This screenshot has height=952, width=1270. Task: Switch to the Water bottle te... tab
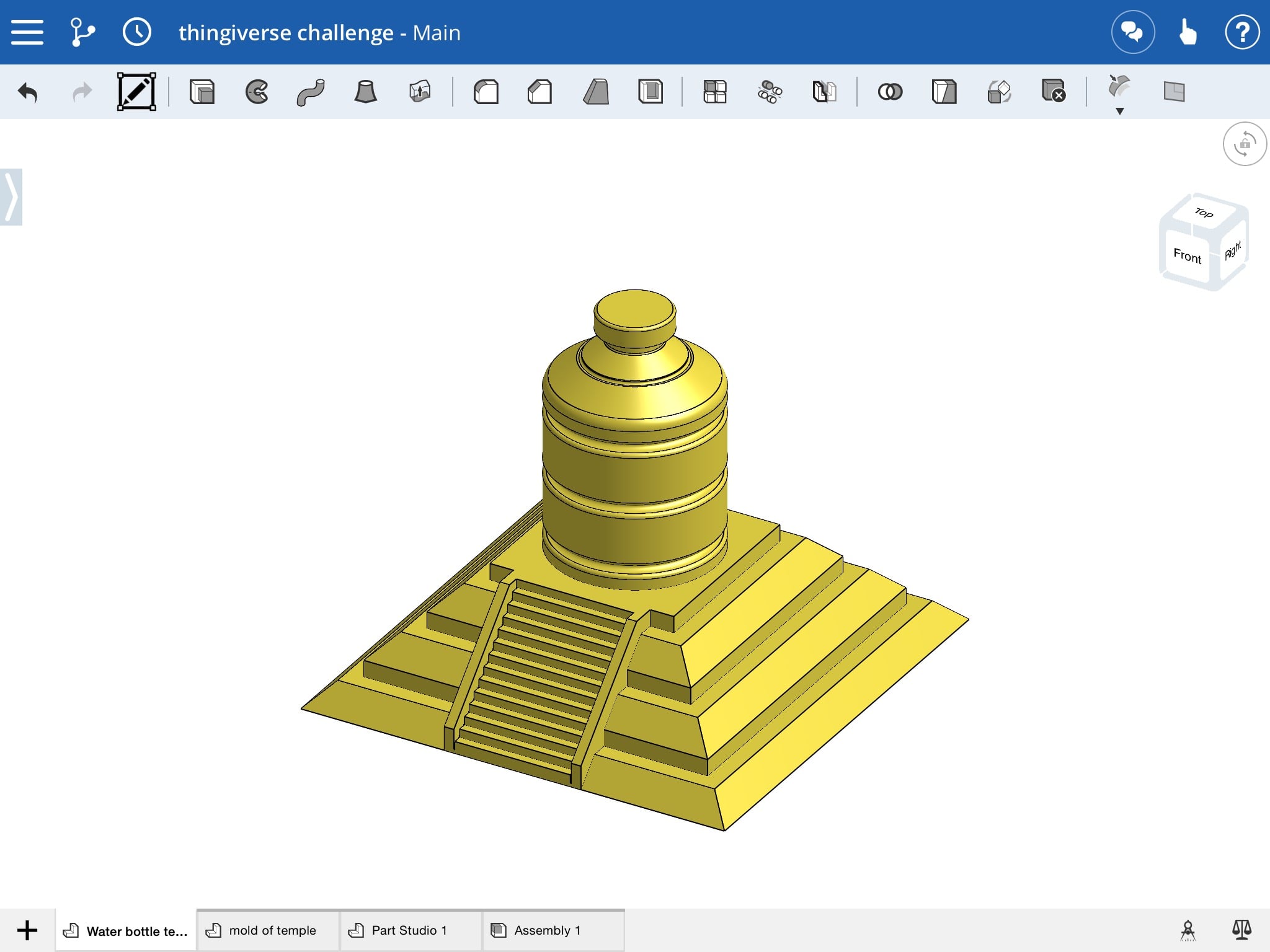(x=126, y=930)
